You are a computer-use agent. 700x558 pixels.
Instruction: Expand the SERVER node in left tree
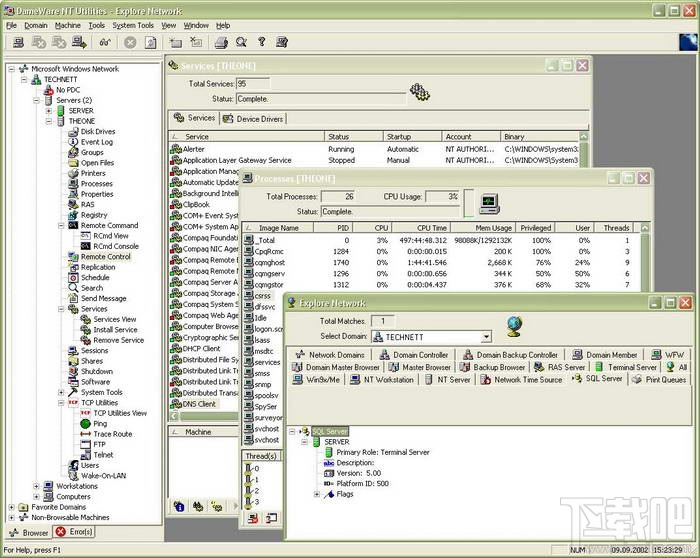click(x=49, y=111)
